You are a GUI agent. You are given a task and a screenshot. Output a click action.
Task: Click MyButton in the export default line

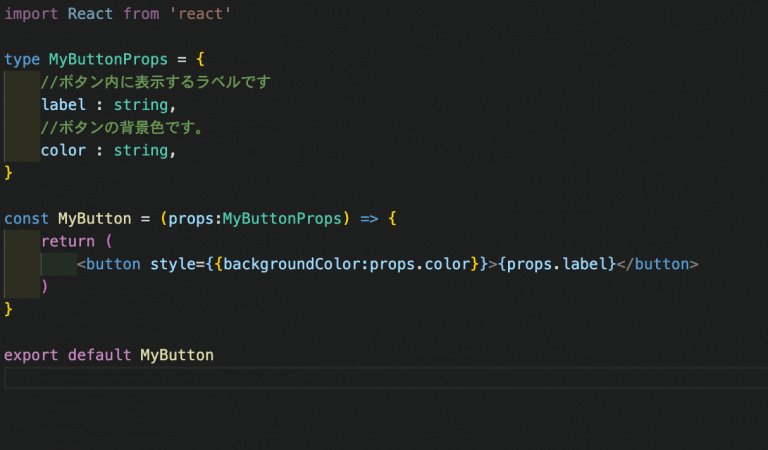click(x=176, y=355)
